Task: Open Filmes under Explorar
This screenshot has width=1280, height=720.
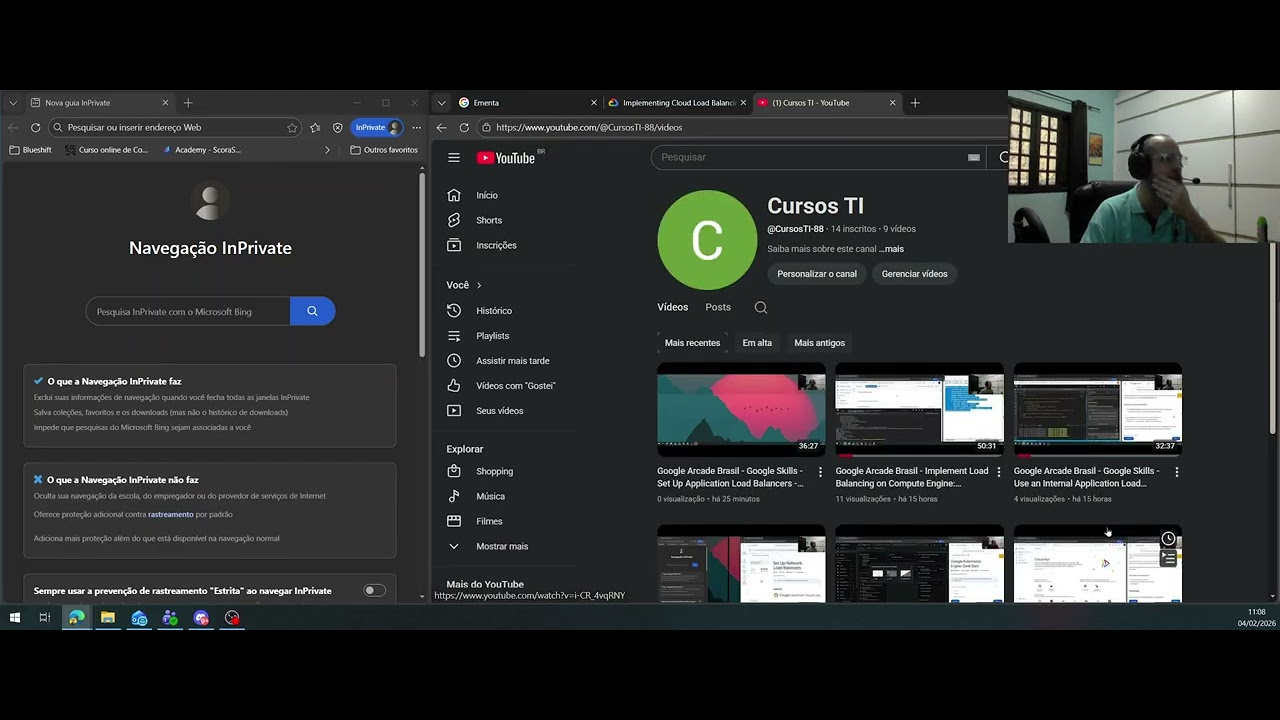Action: click(489, 521)
